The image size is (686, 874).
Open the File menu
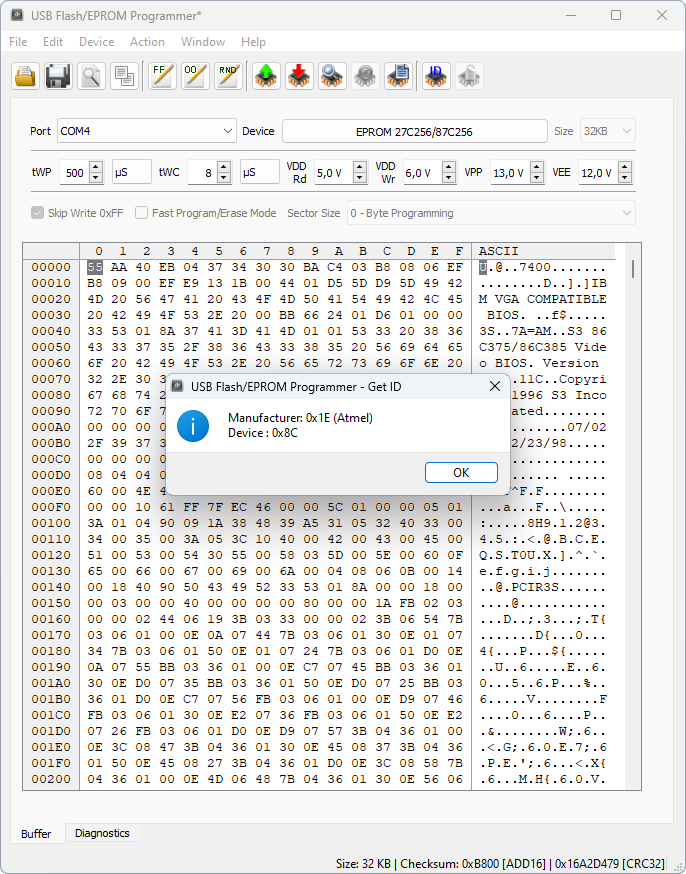coord(18,42)
